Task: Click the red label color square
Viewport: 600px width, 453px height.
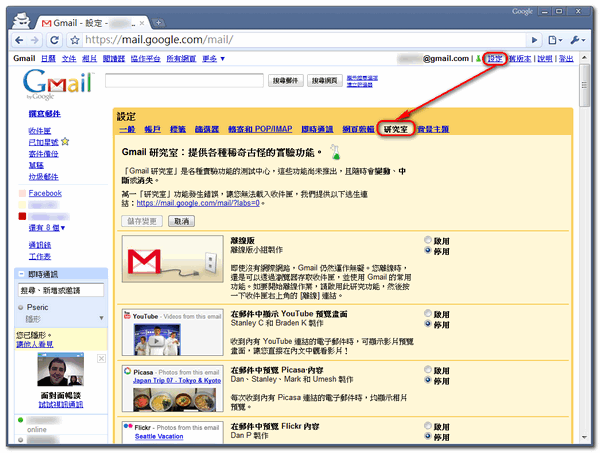Action: point(22,216)
